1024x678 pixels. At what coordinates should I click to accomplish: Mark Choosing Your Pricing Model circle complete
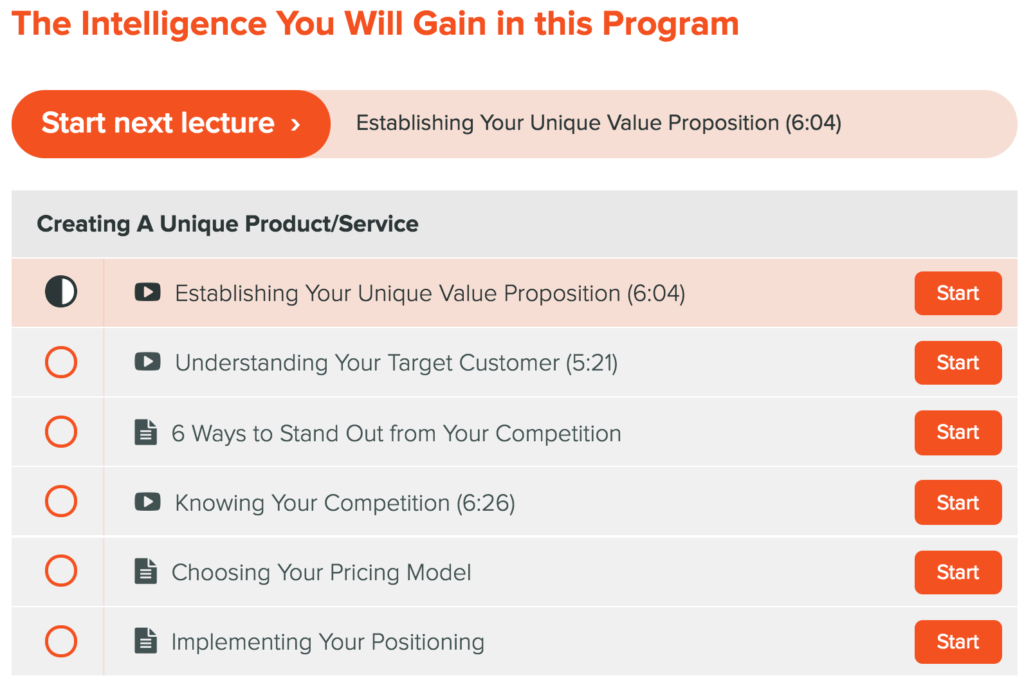pyautogui.click(x=61, y=571)
